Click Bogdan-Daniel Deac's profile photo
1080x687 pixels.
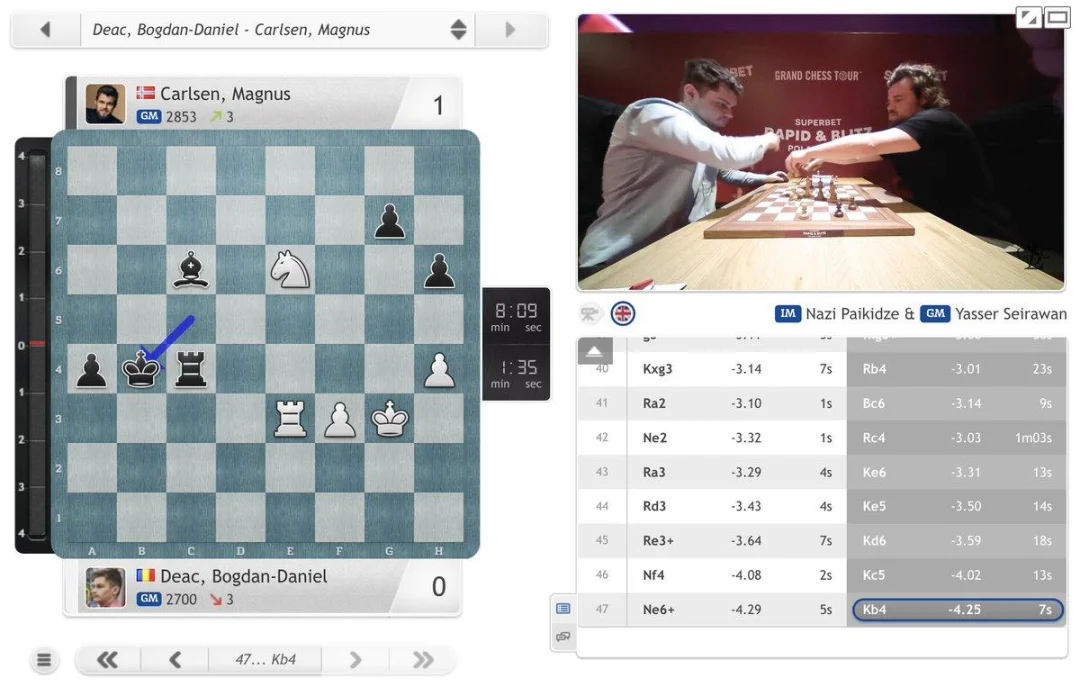click(x=105, y=588)
